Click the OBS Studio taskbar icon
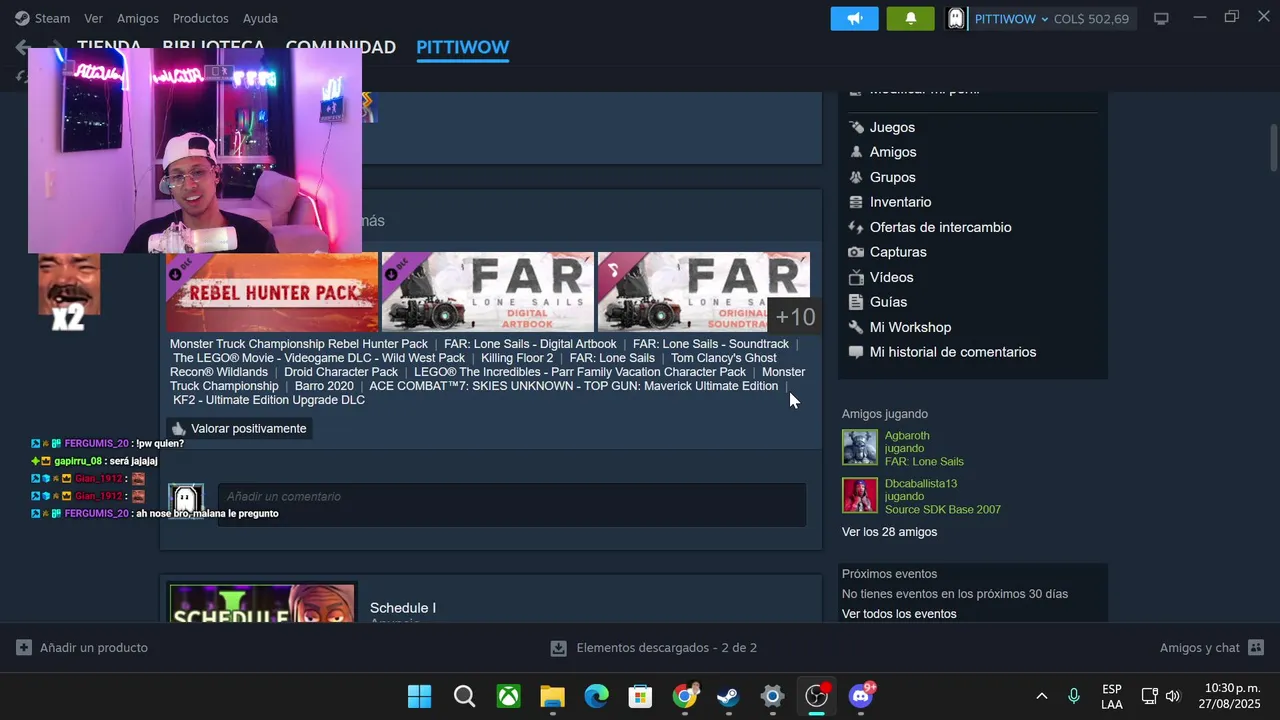Viewport: 1280px width, 720px height. pos(817,696)
